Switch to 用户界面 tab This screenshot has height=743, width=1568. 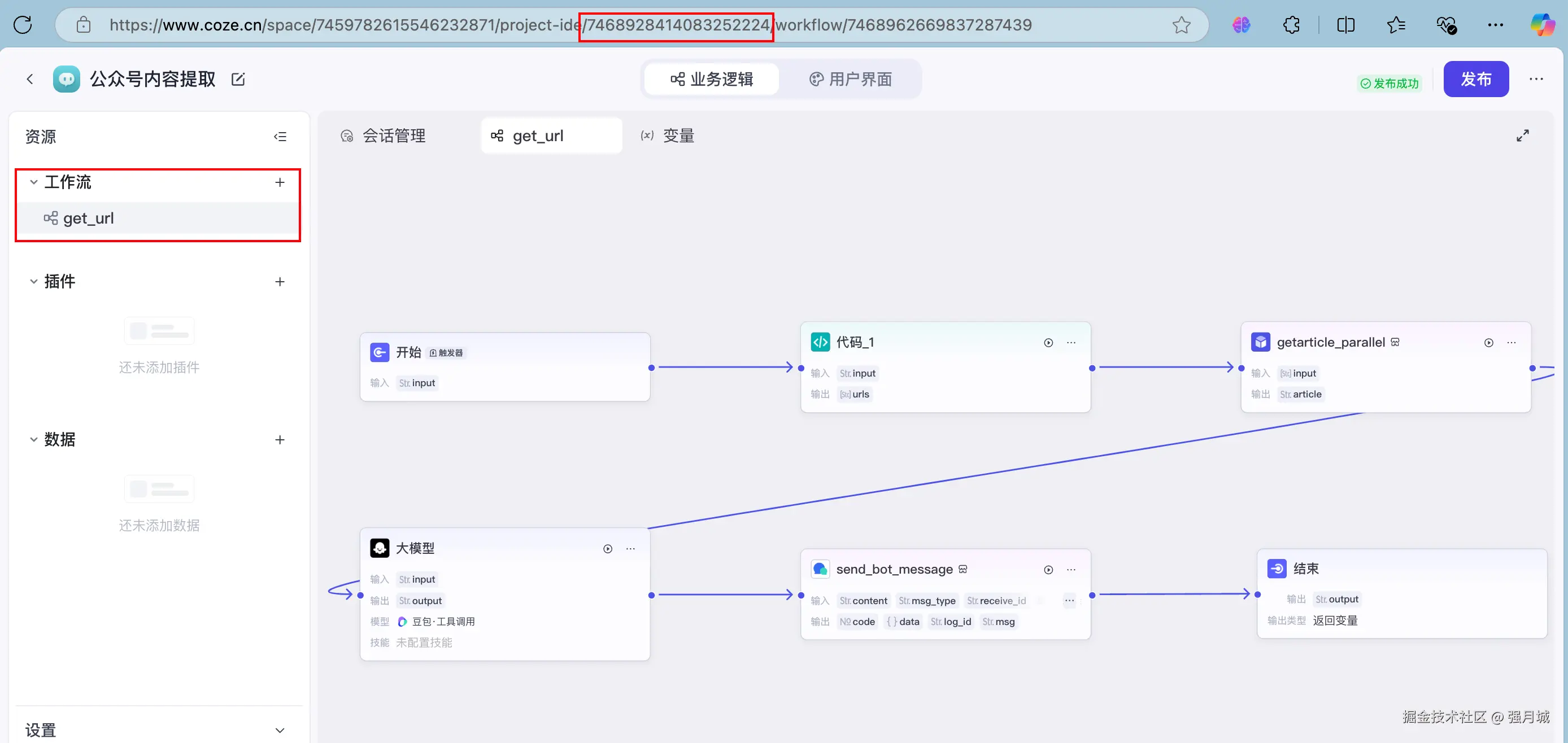pyautogui.click(x=850, y=79)
